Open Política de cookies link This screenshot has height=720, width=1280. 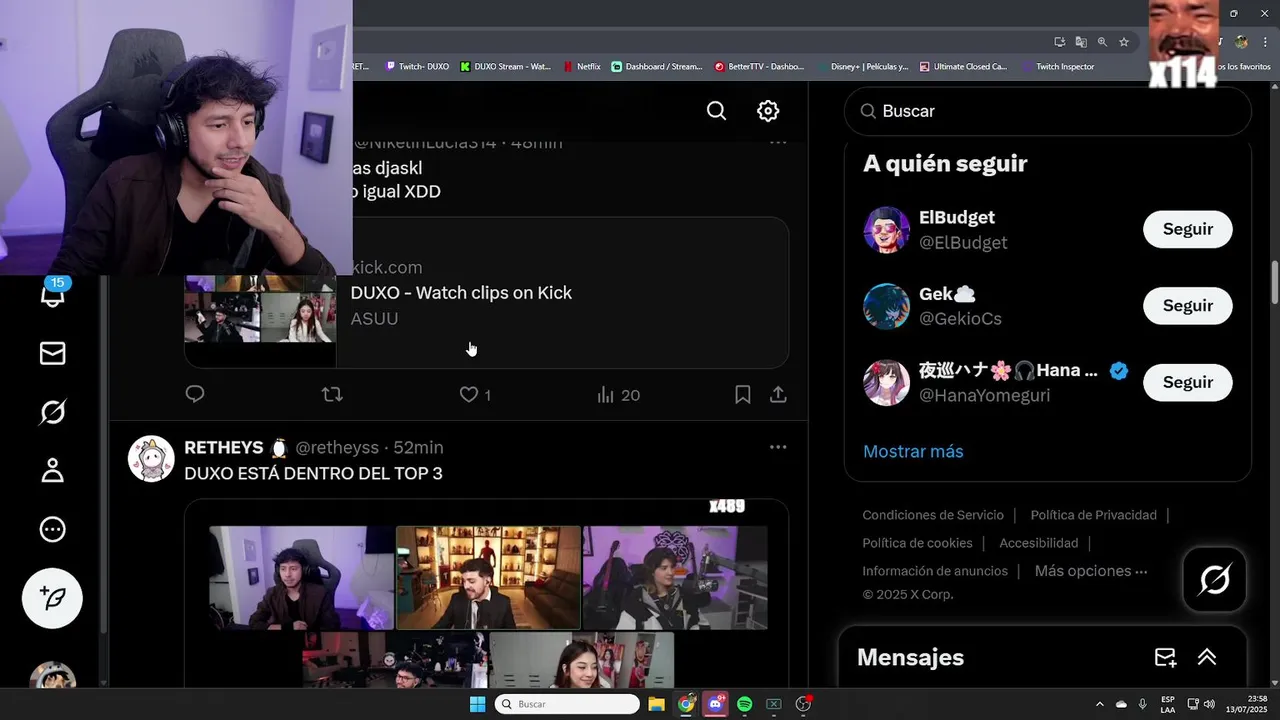point(917,543)
